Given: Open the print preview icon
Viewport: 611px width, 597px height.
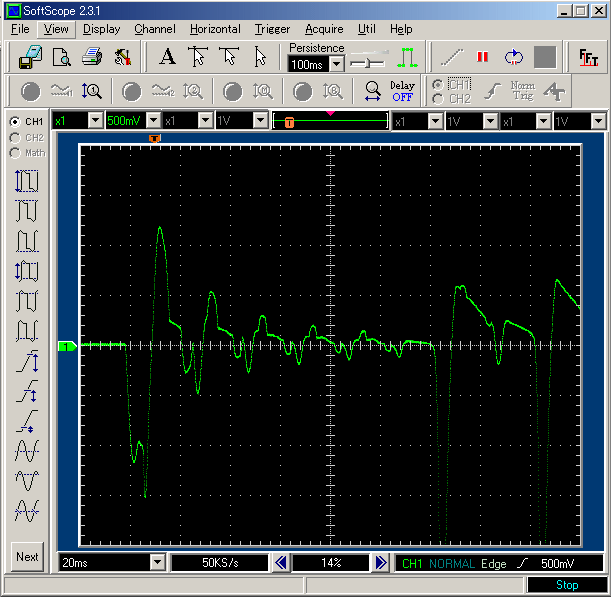Looking at the screenshot, I should (x=61, y=57).
